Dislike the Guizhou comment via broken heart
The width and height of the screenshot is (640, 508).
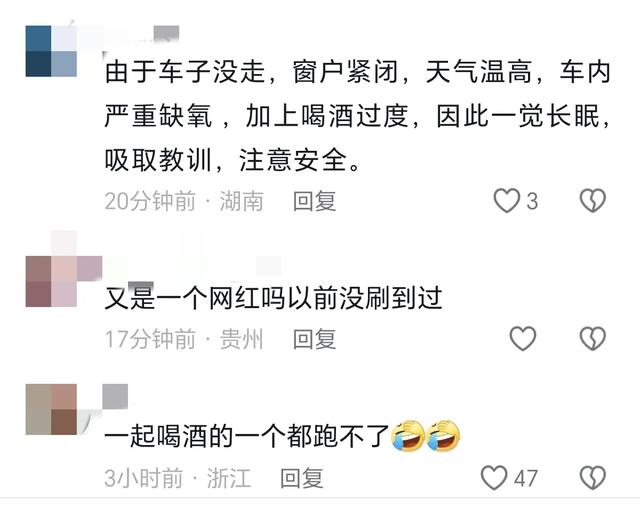tap(593, 339)
